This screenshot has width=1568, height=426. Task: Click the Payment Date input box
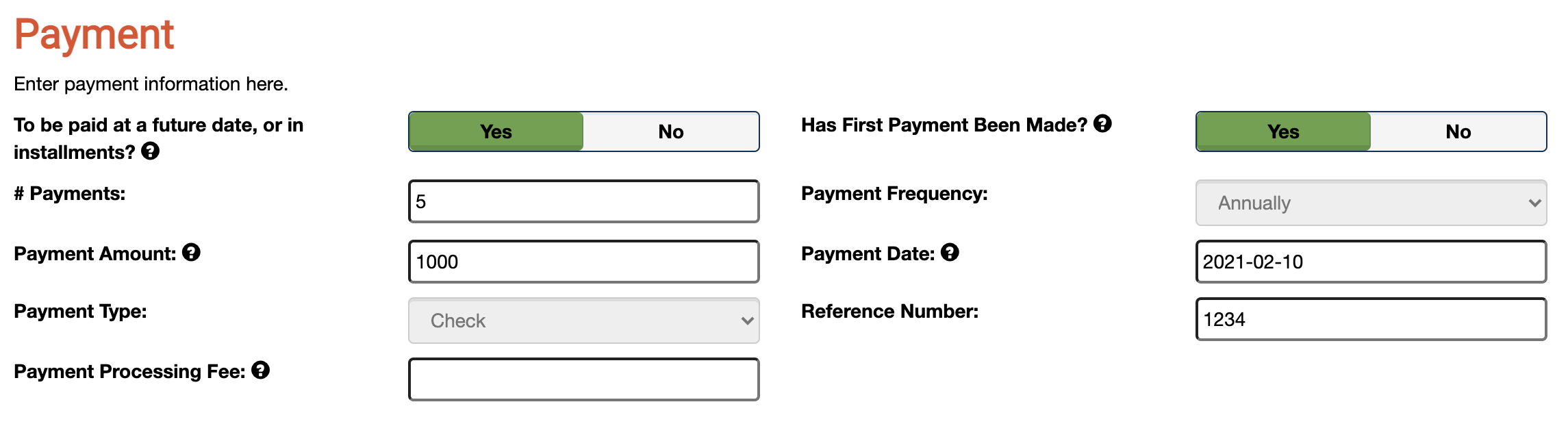coord(1369,262)
